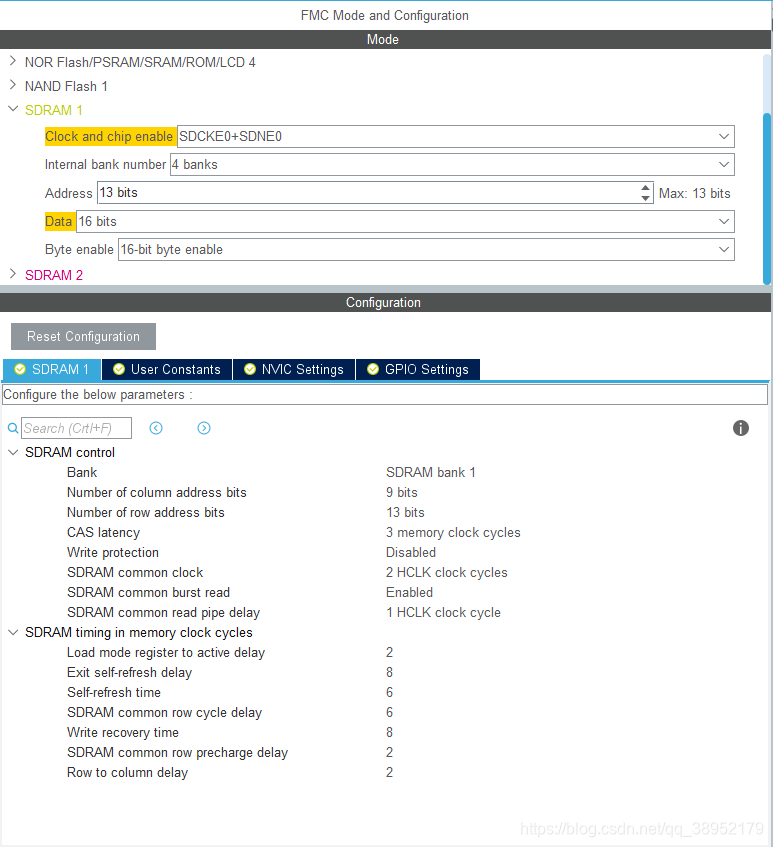Click the CAS latency parameter label
The width and height of the screenshot is (773, 847).
(x=103, y=532)
